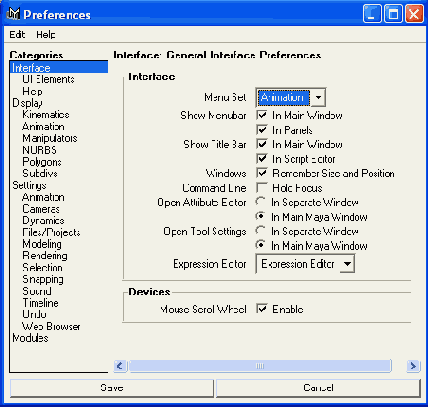Open the Help menu
Viewport: 428px width, 407px height.
coord(46,34)
